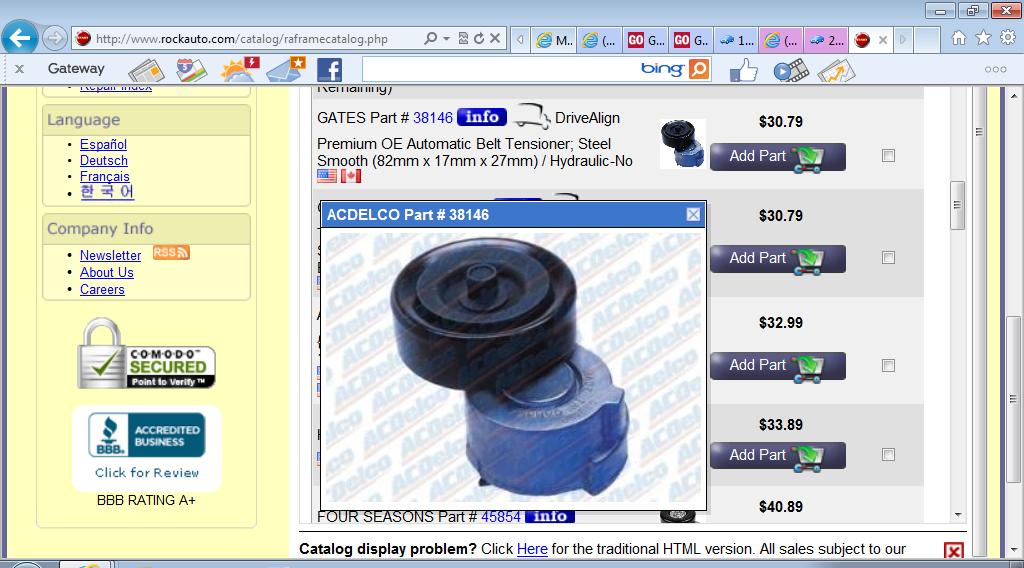Screen dimensions: 1024x568
Task: Open the toolbar's more options dots
Action: pyautogui.click(x=995, y=69)
